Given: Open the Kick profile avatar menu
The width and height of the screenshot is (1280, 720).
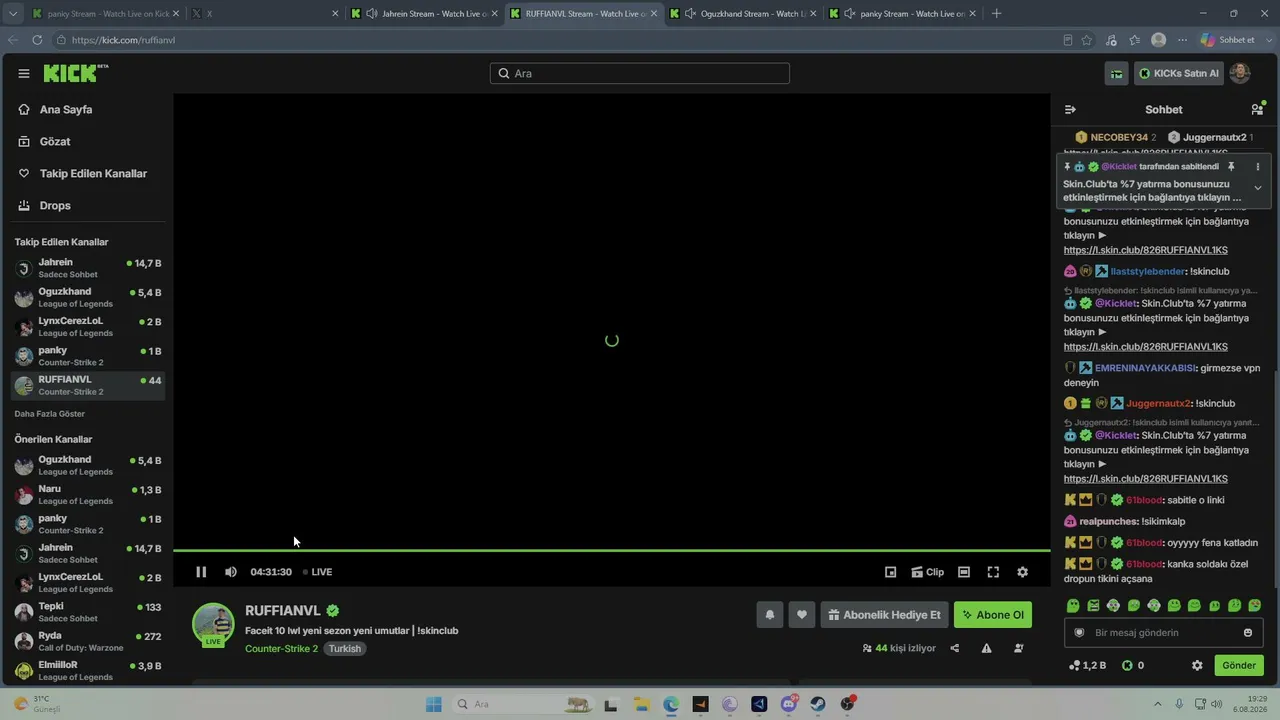Looking at the screenshot, I should point(1240,73).
